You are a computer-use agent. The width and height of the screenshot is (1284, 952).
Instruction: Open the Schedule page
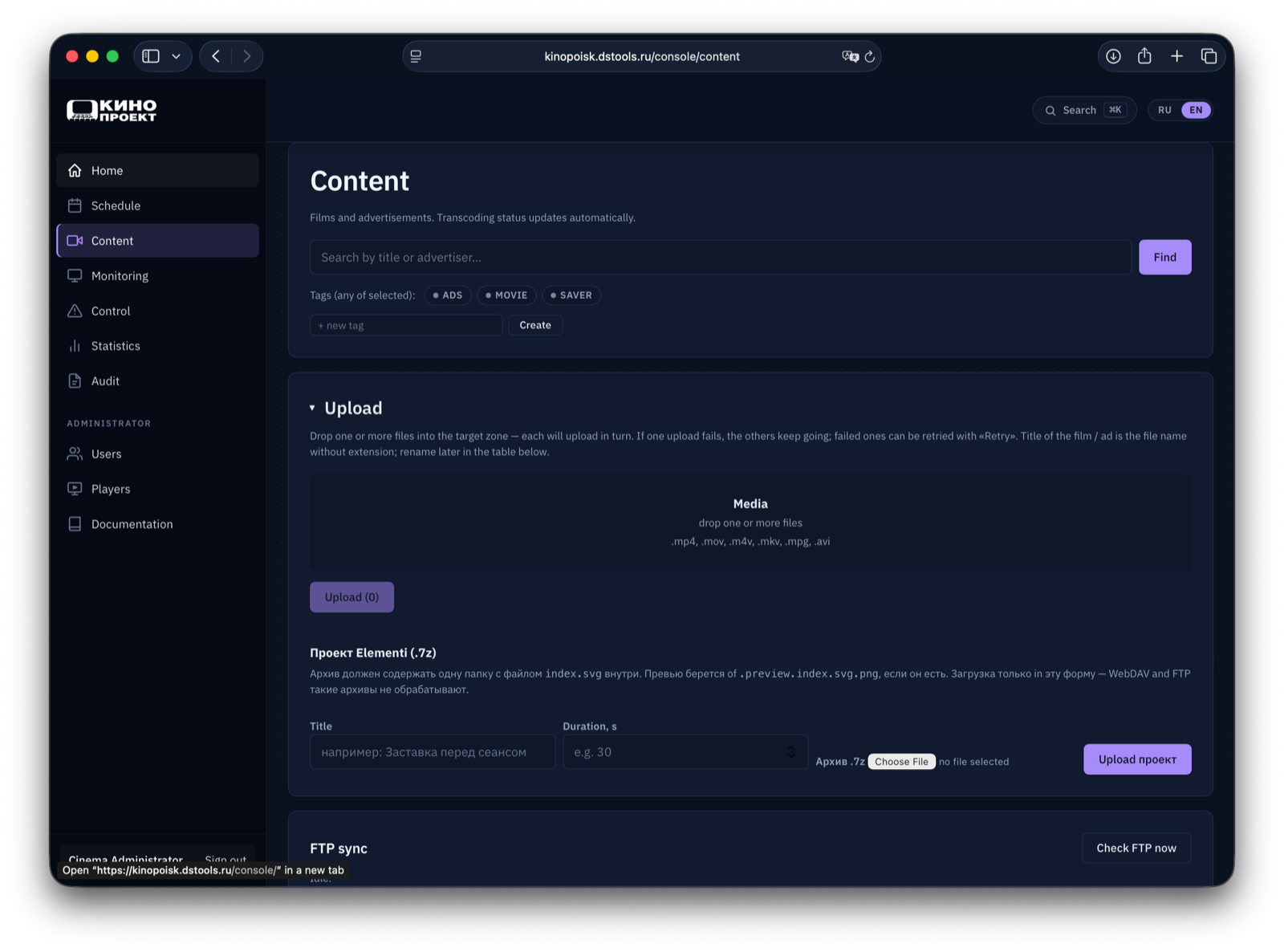point(157,205)
